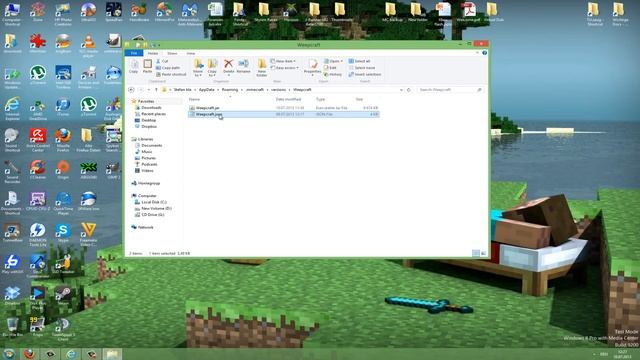Click Invert selection in the ribbon
This screenshot has width=640, height=360.
coord(364,74)
